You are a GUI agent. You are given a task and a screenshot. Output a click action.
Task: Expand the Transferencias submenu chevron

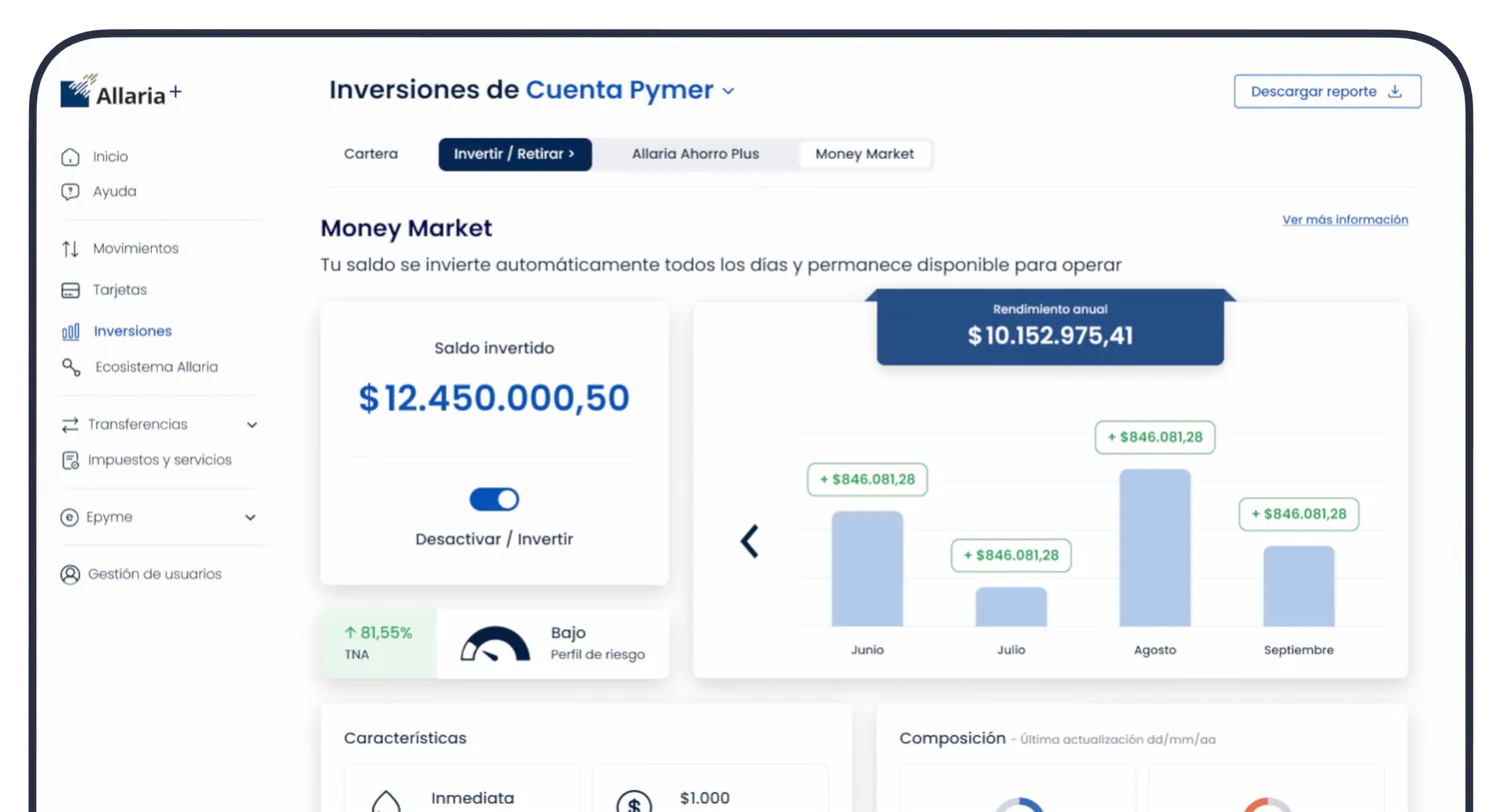(x=252, y=425)
